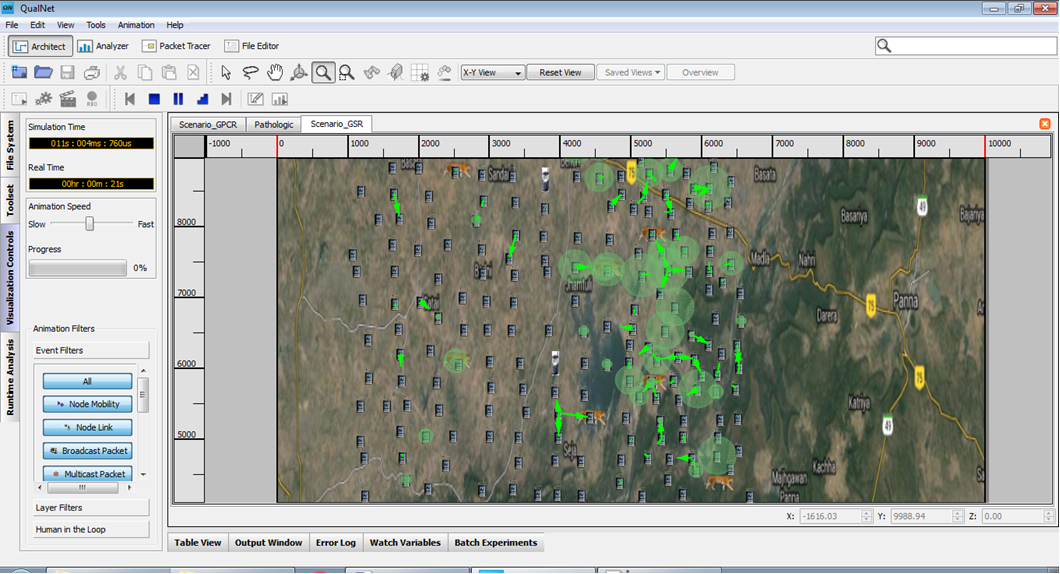Click the Reset View button

[560, 72]
